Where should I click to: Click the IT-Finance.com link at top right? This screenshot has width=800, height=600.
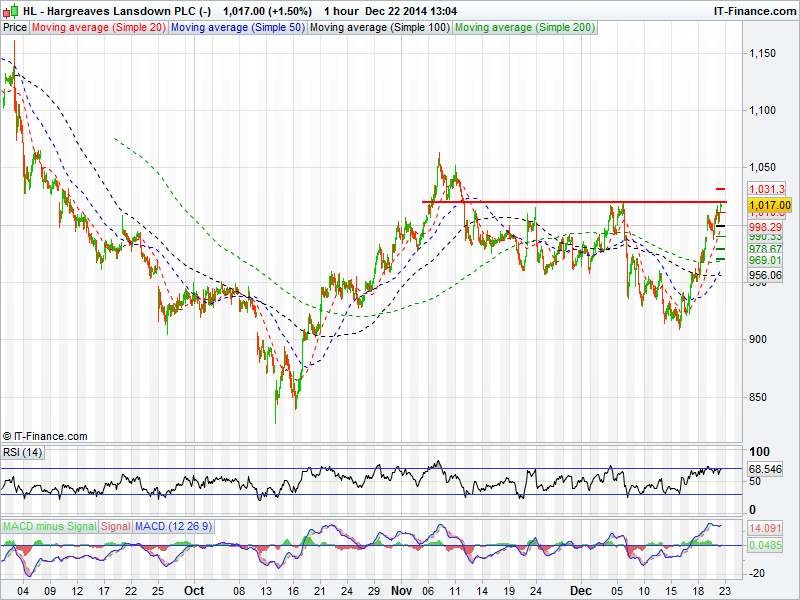[x=752, y=11]
